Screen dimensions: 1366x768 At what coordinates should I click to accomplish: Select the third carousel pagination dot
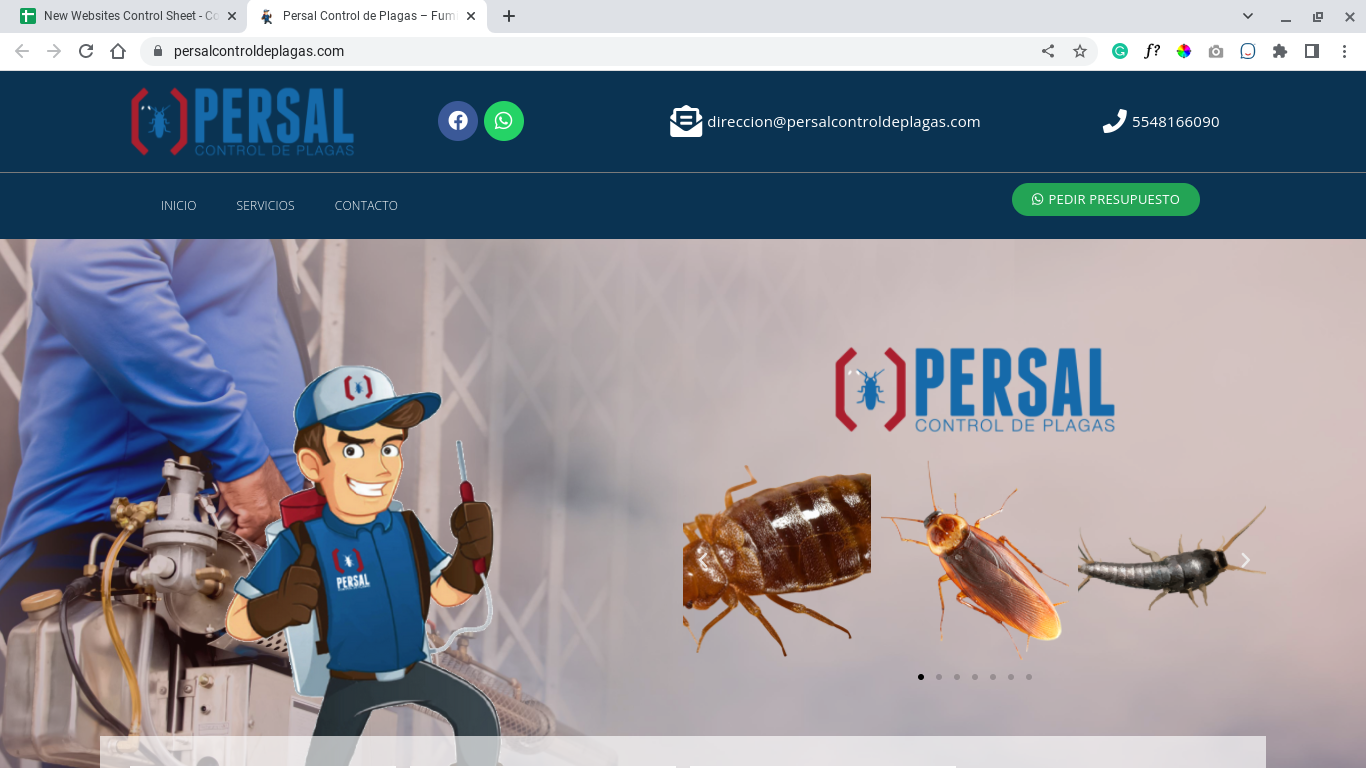point(957,677)
